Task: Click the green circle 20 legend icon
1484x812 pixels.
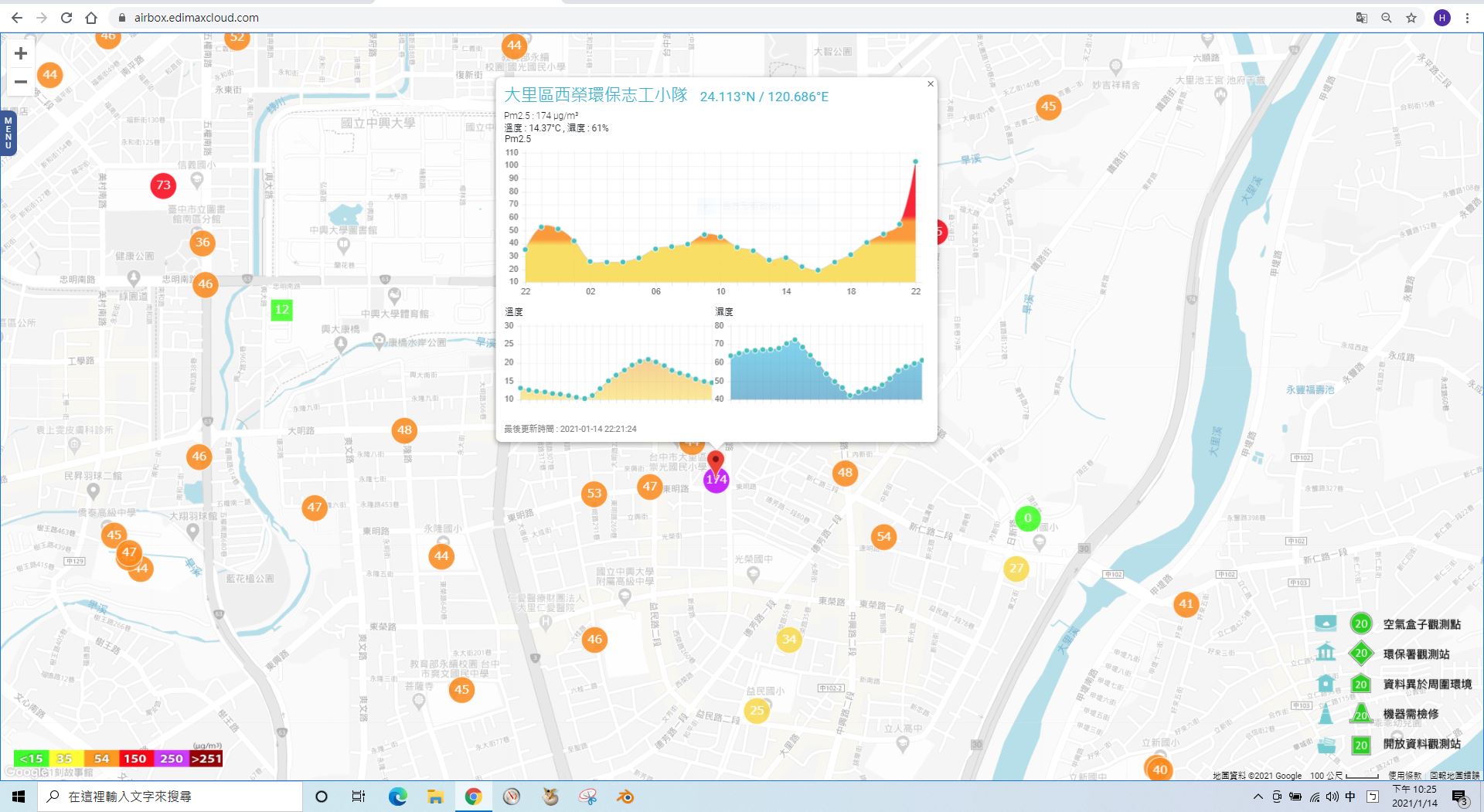Action: pos(1361,624)
